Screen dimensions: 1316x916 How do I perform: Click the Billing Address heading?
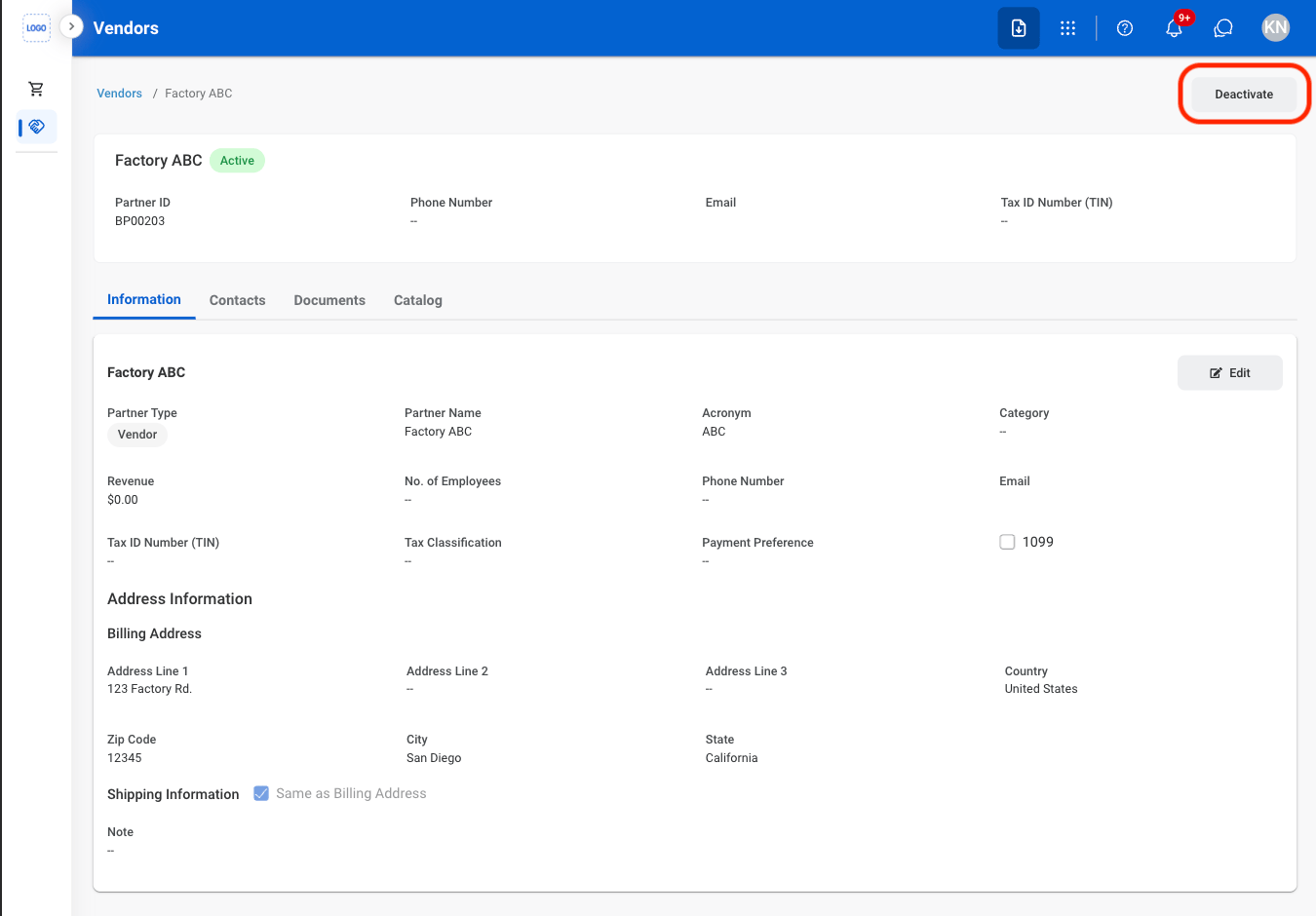[154, 633]
